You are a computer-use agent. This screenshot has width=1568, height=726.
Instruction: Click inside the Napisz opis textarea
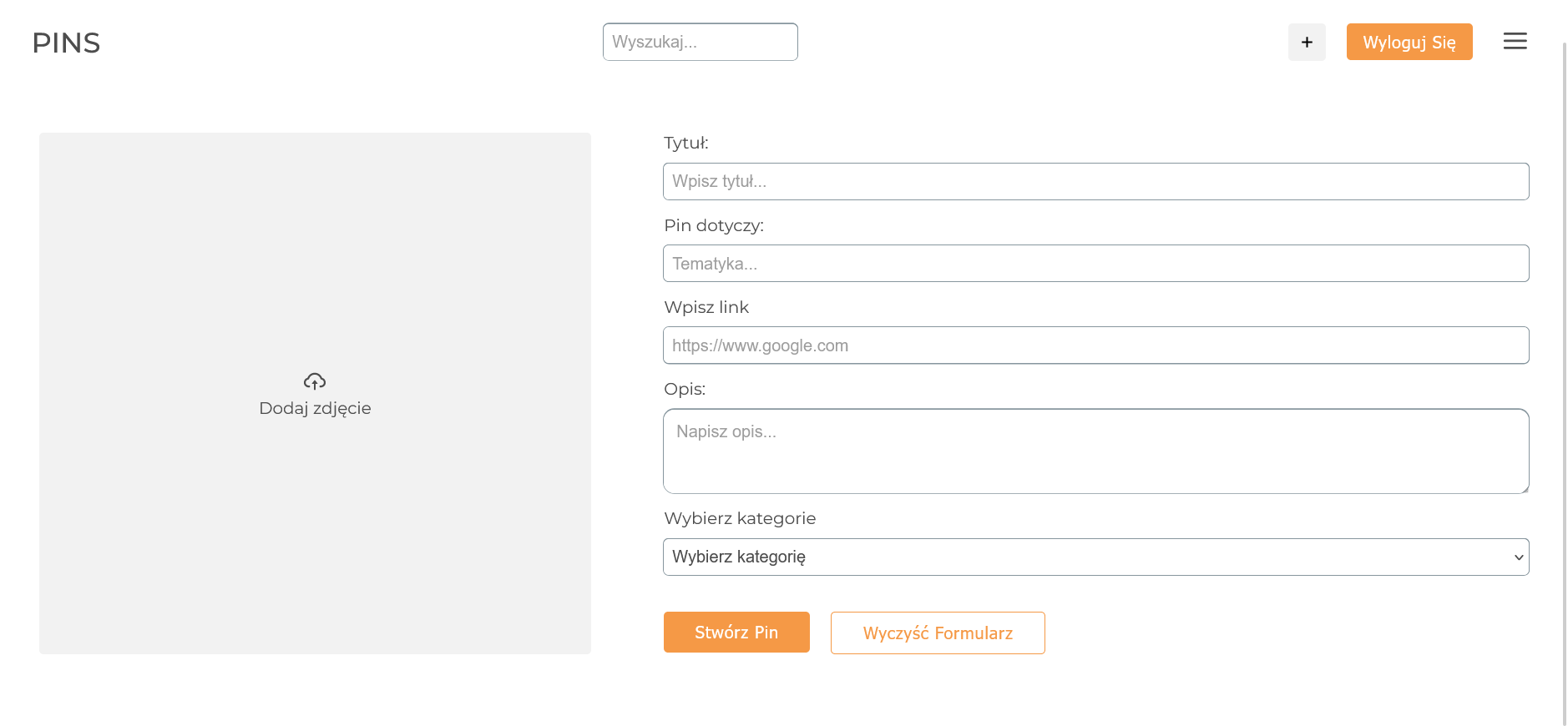[x=1095, y=451]
